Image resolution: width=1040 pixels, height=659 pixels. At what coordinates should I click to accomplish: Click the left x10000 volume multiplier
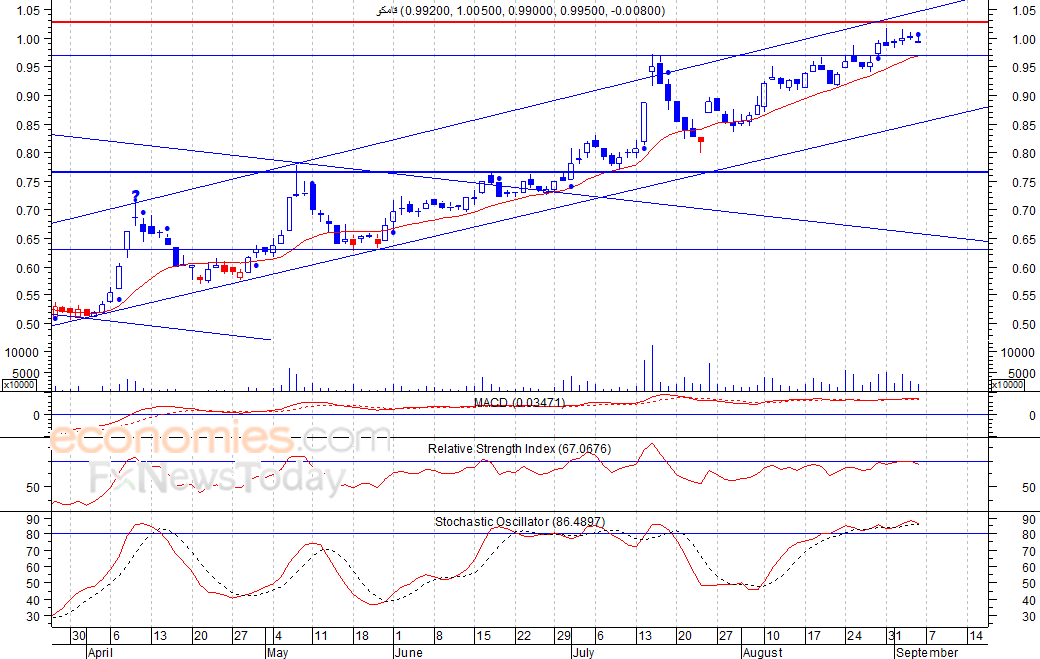click(20, 384)
